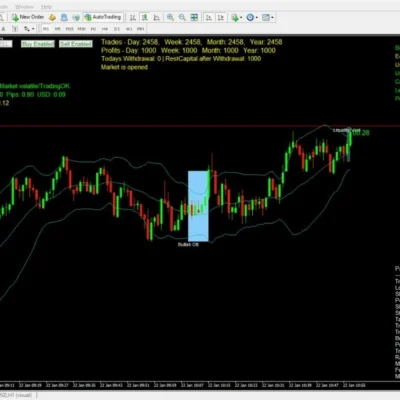Open the periods clock dropdown
This screenshot has width=400, height=400.
(252, 17)
